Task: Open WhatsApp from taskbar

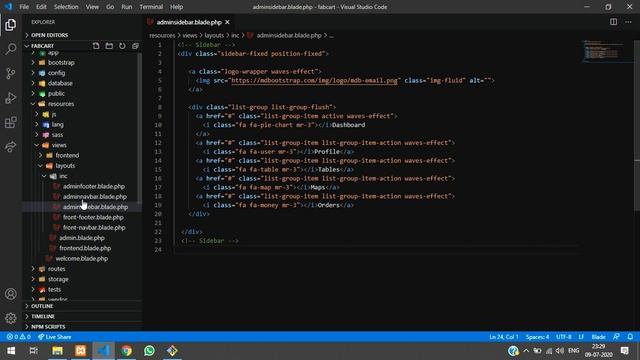Action: pos(149,351)
